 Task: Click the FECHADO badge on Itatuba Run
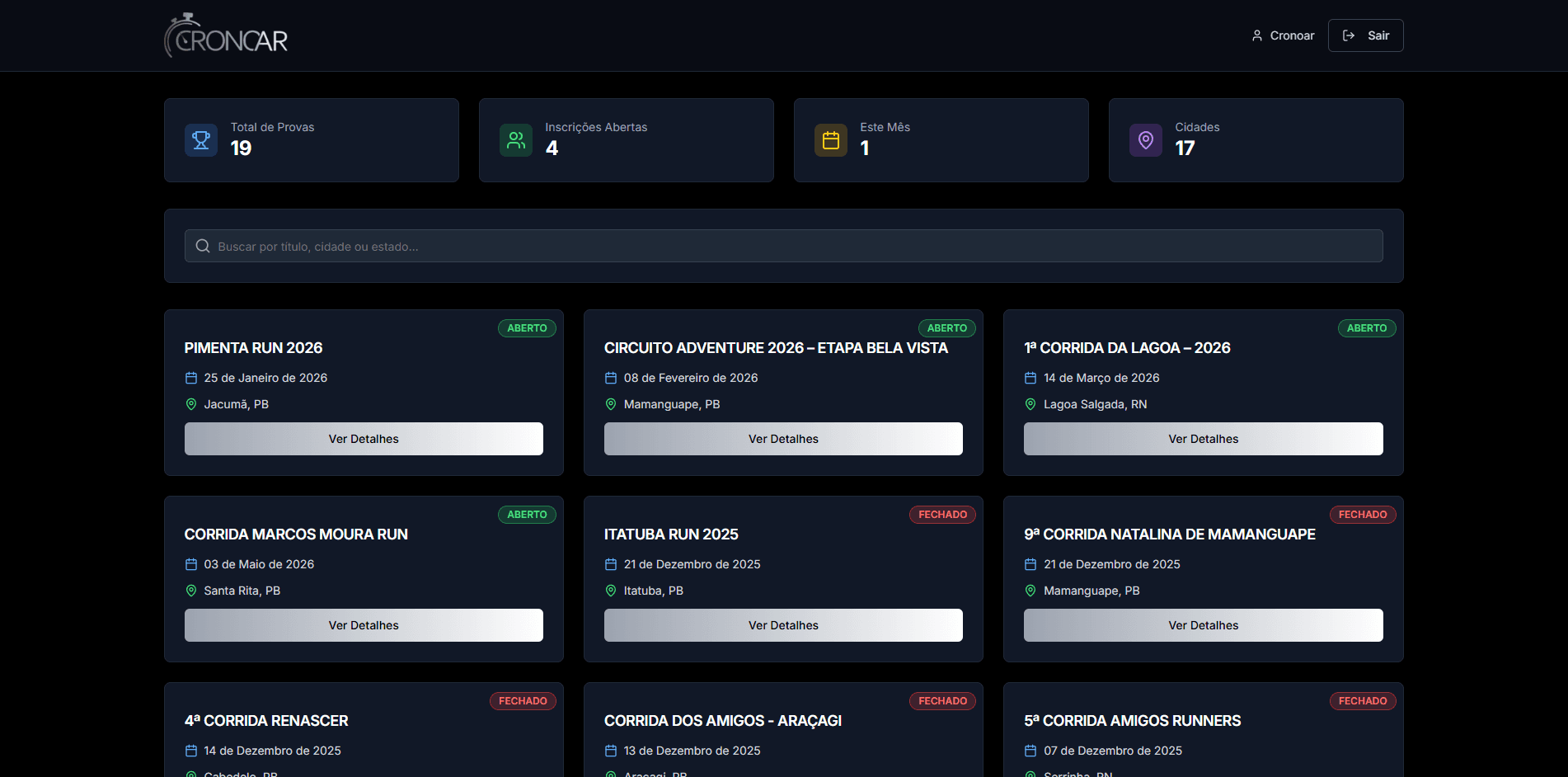click(942, 515)
